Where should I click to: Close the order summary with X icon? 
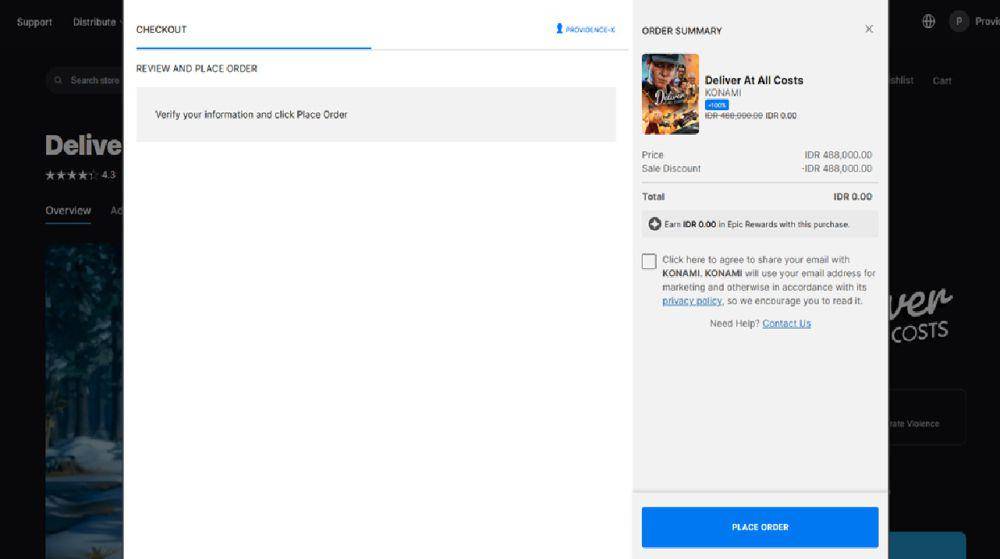pyautogui.click(x=869, y=29)
